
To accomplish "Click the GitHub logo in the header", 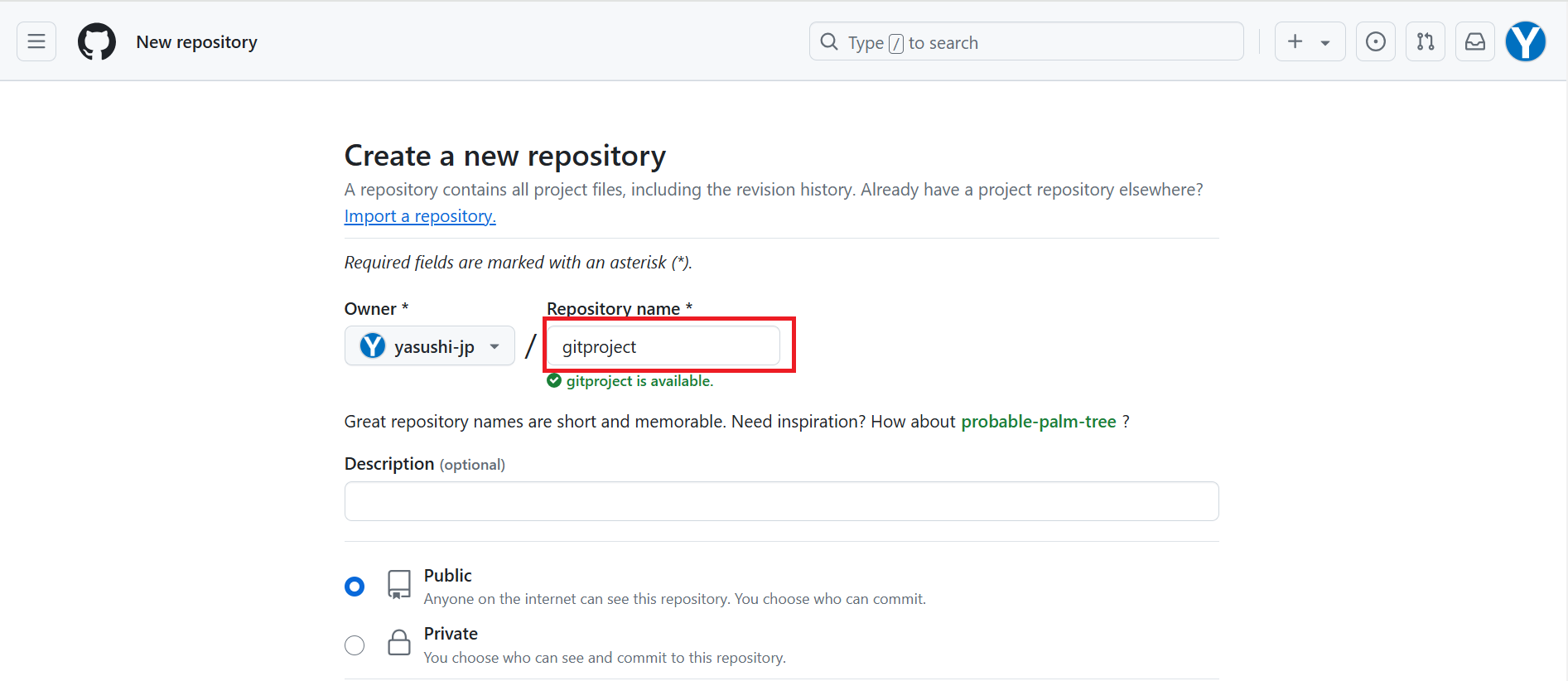I will [96, 41].
